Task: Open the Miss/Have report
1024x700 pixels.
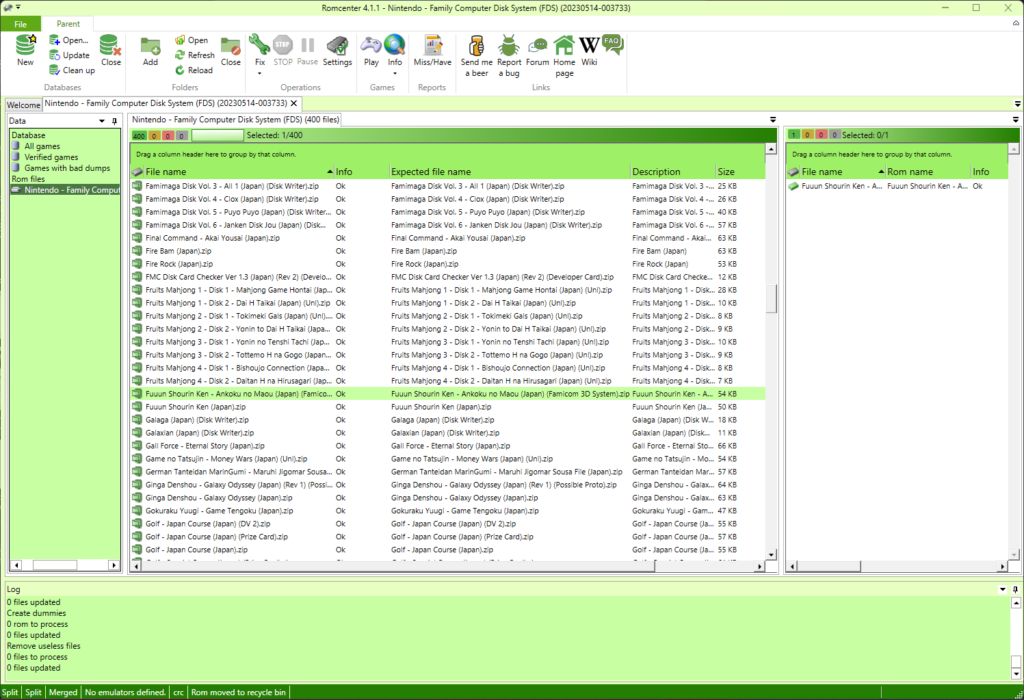Action: [x=432, y=50]
